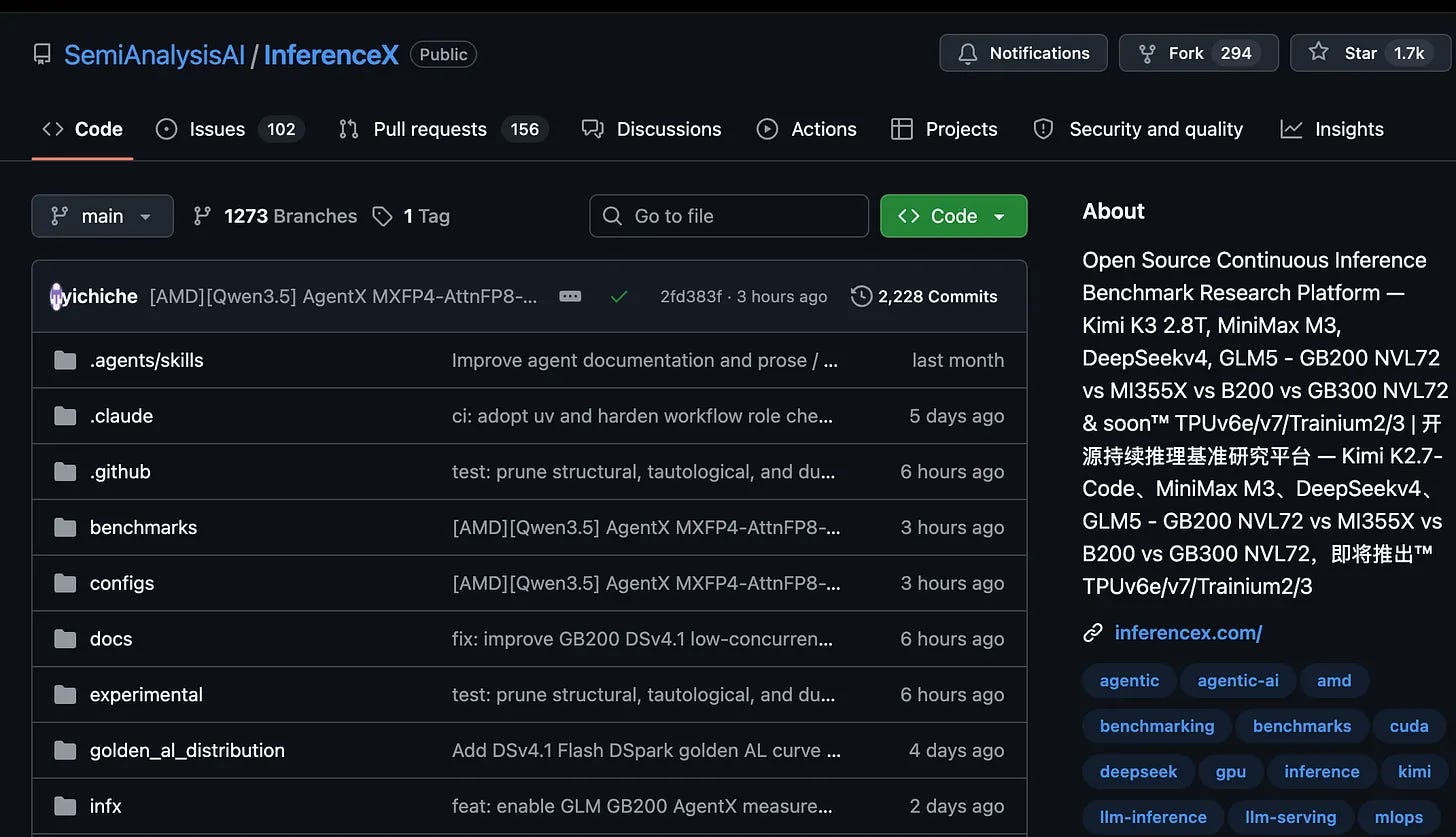Click folder icon of benchmarks row
1456x837 pixels.
(65, 527)
